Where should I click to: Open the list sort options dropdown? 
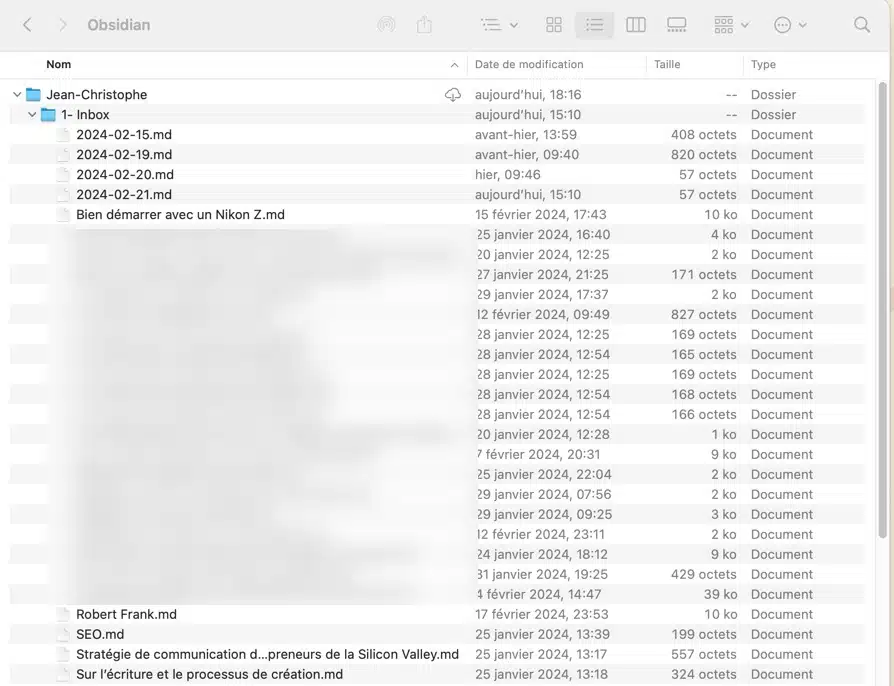pyautogui.click(x=499, y=25)
